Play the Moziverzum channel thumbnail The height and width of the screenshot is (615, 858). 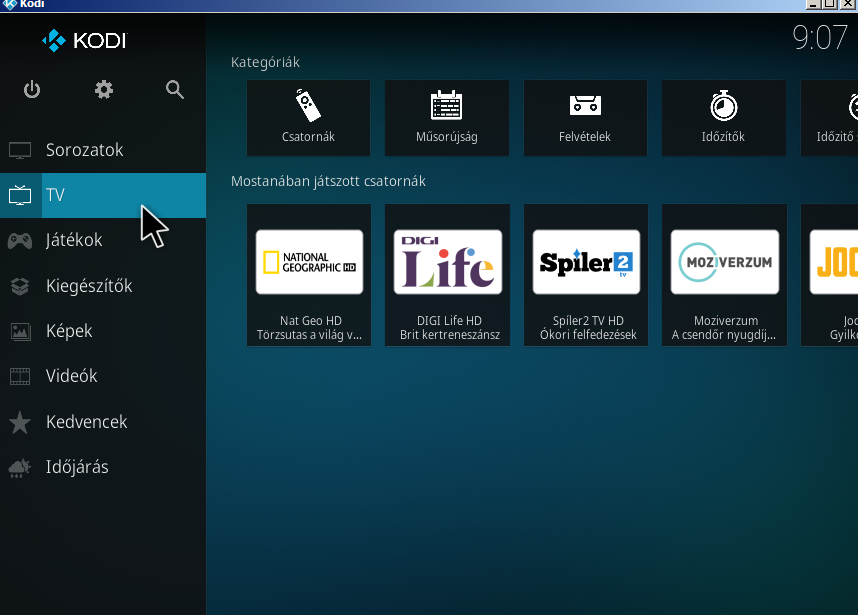725,262
